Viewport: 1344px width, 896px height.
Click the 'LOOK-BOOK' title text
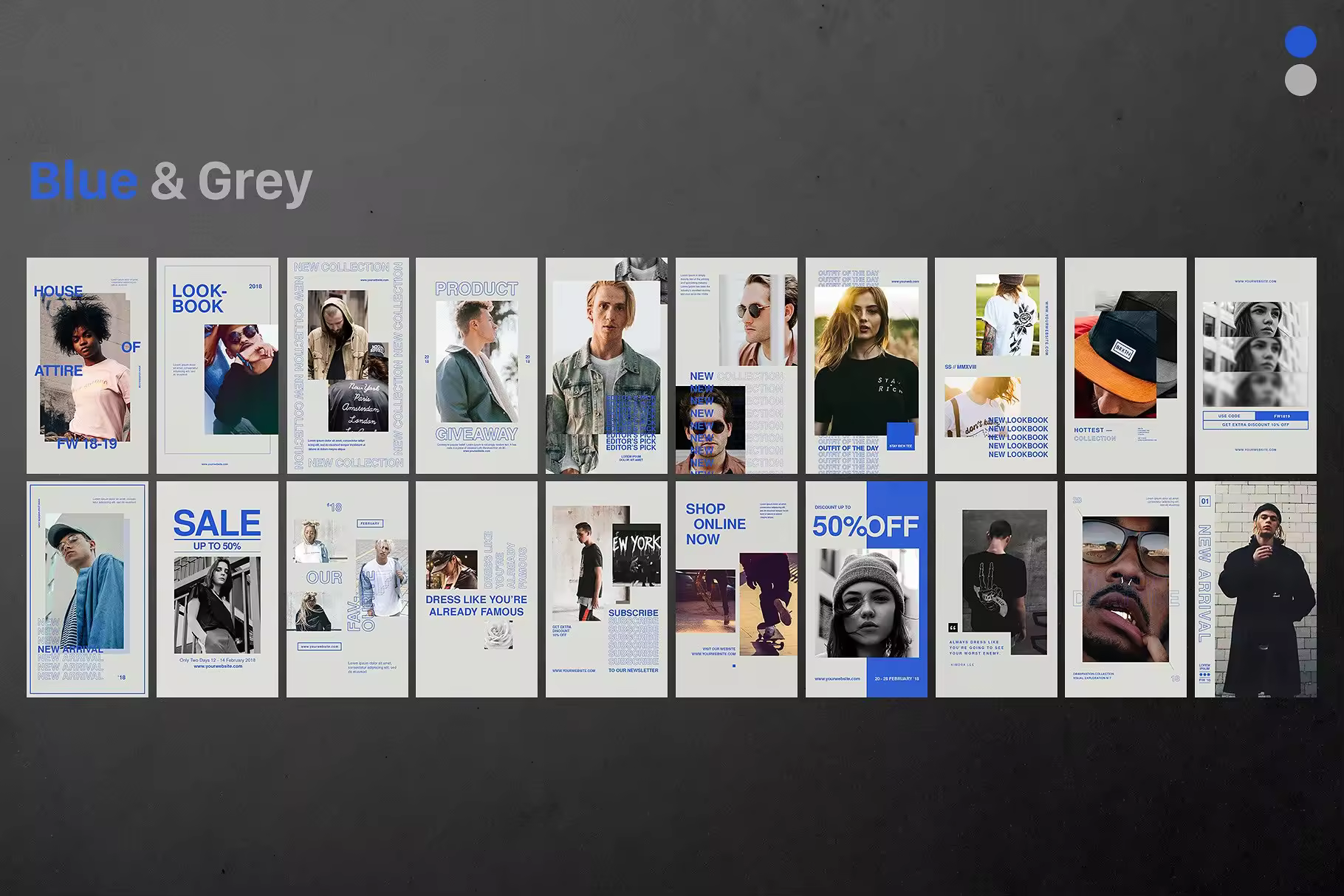pyautogui.click(x=198, y=298)
